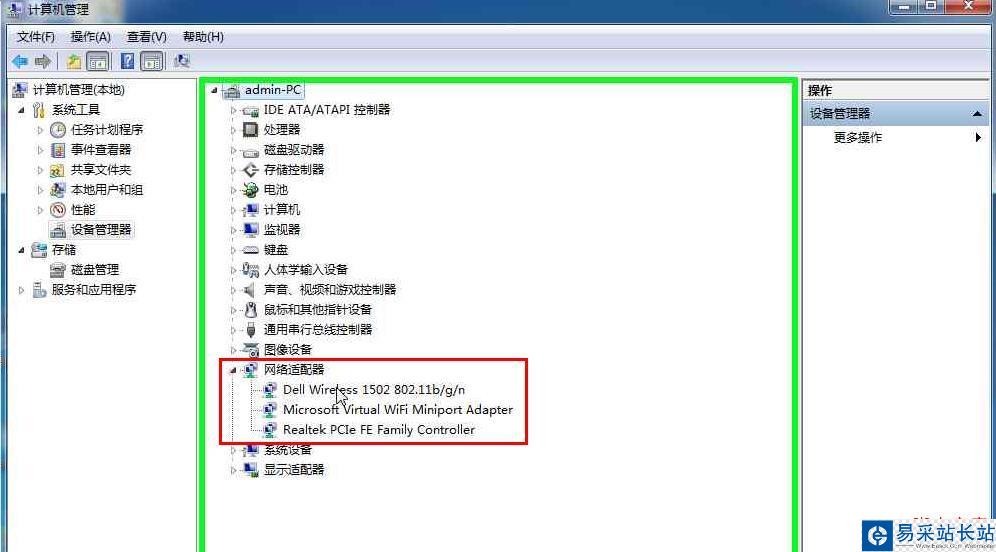996x552 pixels.
Task: Select Microsoft Virtual WiFi Miniport Adapter
Action: (x=398, y=410)
